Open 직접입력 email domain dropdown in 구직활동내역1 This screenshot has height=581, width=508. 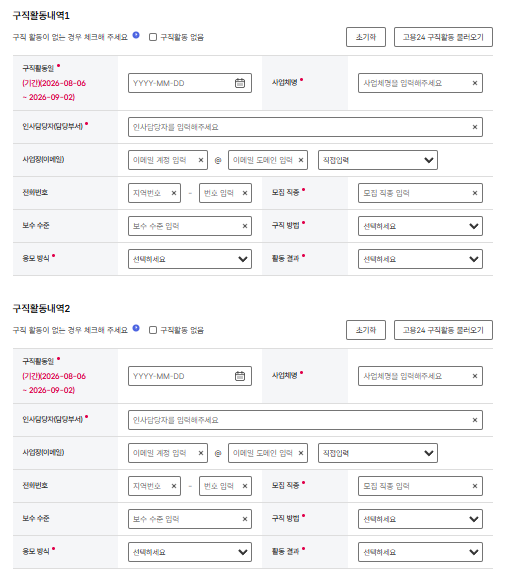(x=378, y=160)
